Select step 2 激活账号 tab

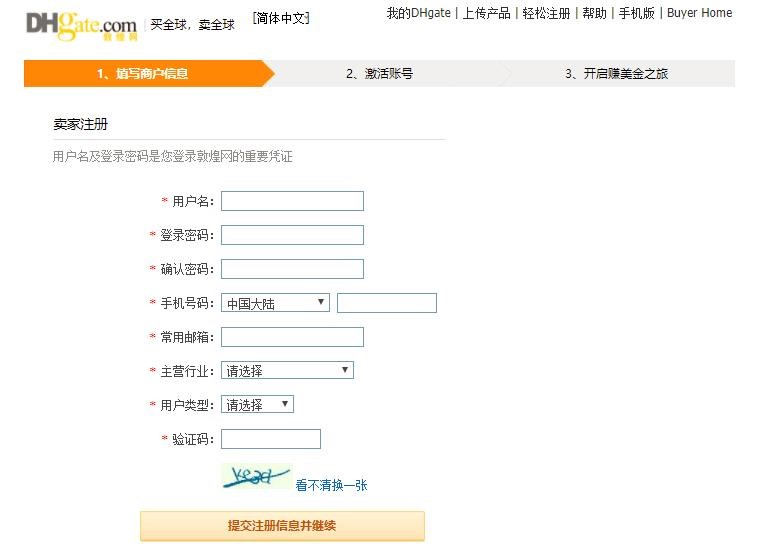[x=379, y=73]
